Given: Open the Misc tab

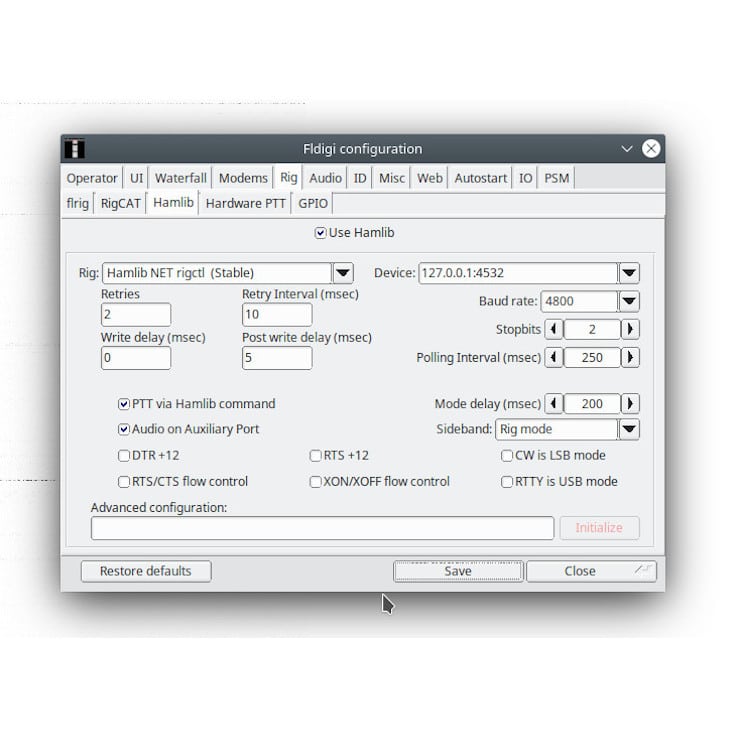Looking at the screenshot, I should click(392, 178).
